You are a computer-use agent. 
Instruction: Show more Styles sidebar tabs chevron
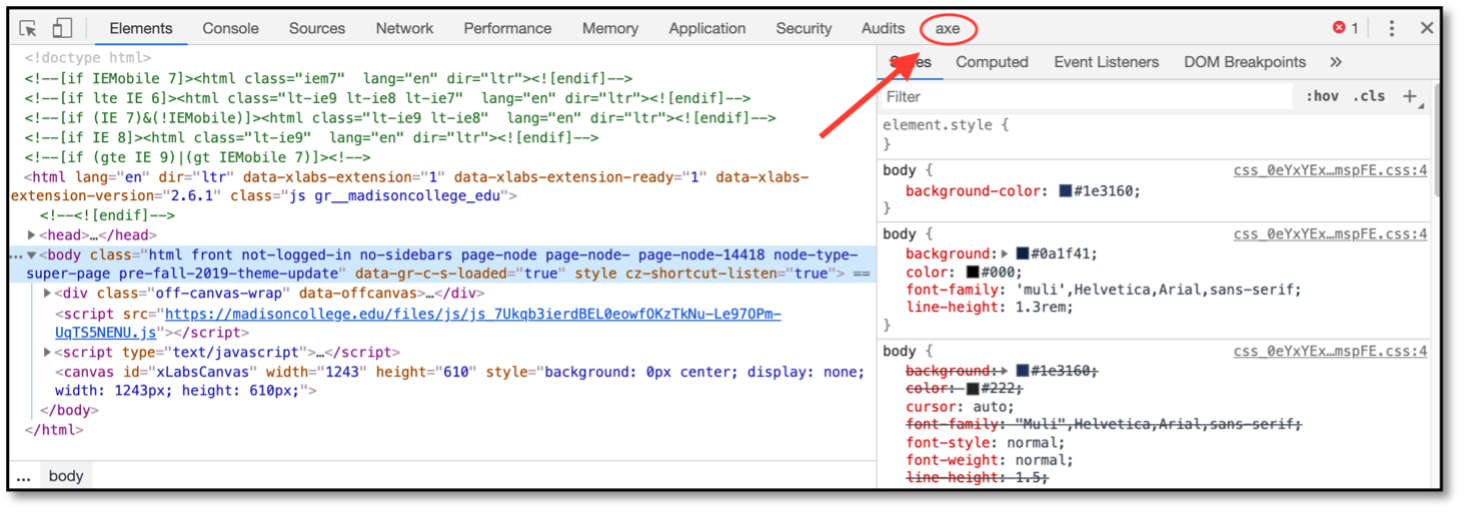click(1335, 62)
